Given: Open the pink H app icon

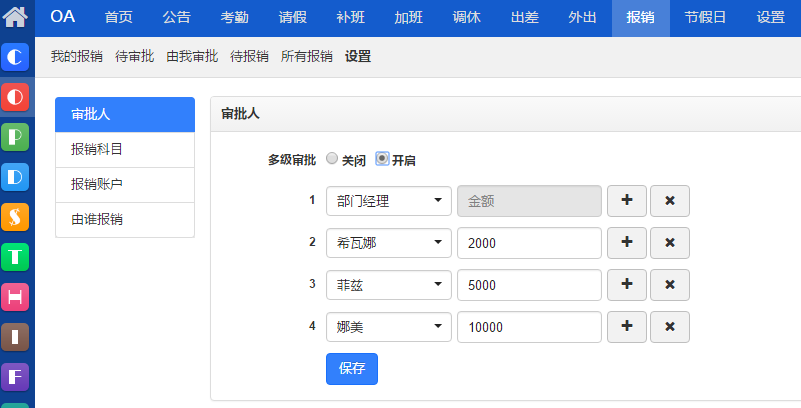Looking at the screenshot, I should pos(15,296).
